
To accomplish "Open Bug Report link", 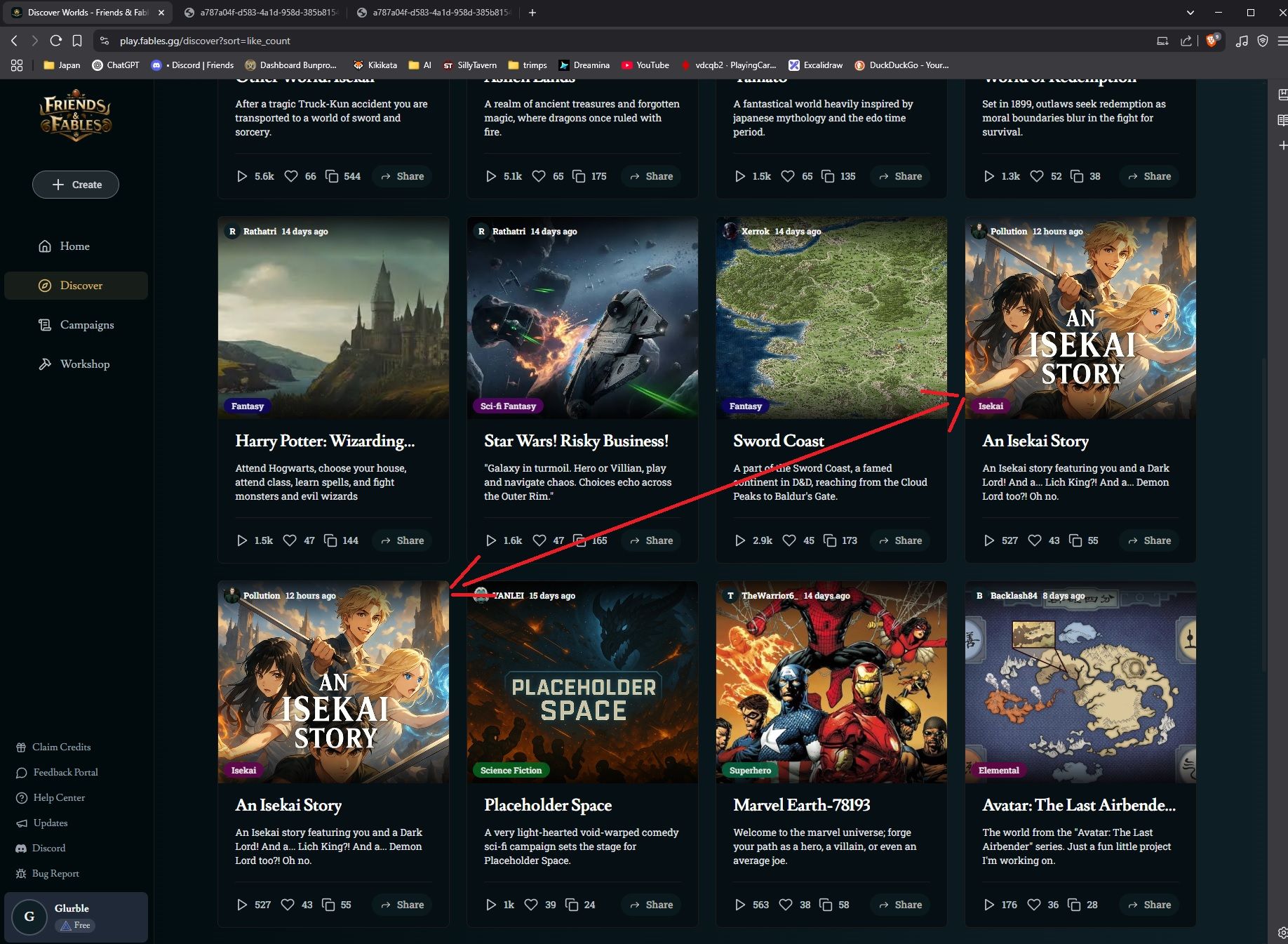I will pyautogui.click(x=48, y=873).
